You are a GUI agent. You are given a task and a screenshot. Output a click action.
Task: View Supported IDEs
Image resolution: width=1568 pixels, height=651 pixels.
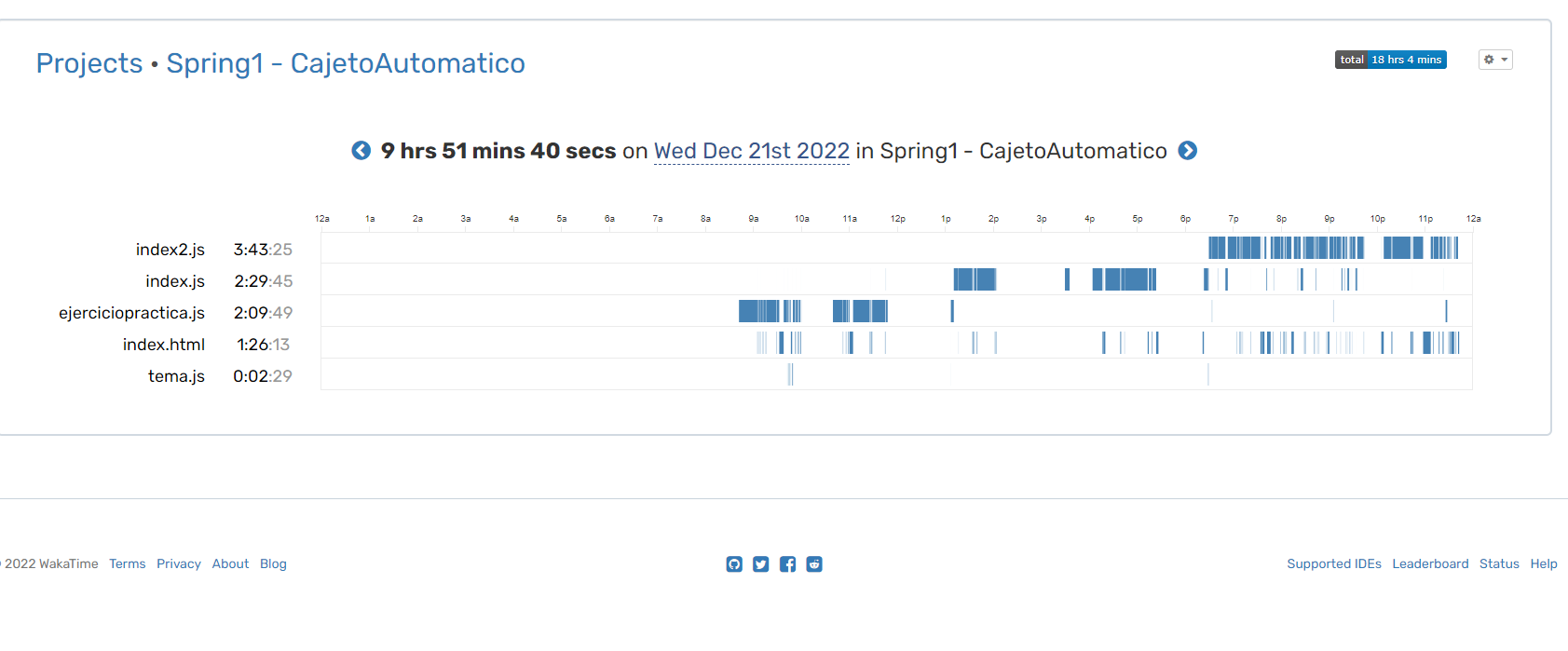pyautogui.click(x=1334, y=563)
